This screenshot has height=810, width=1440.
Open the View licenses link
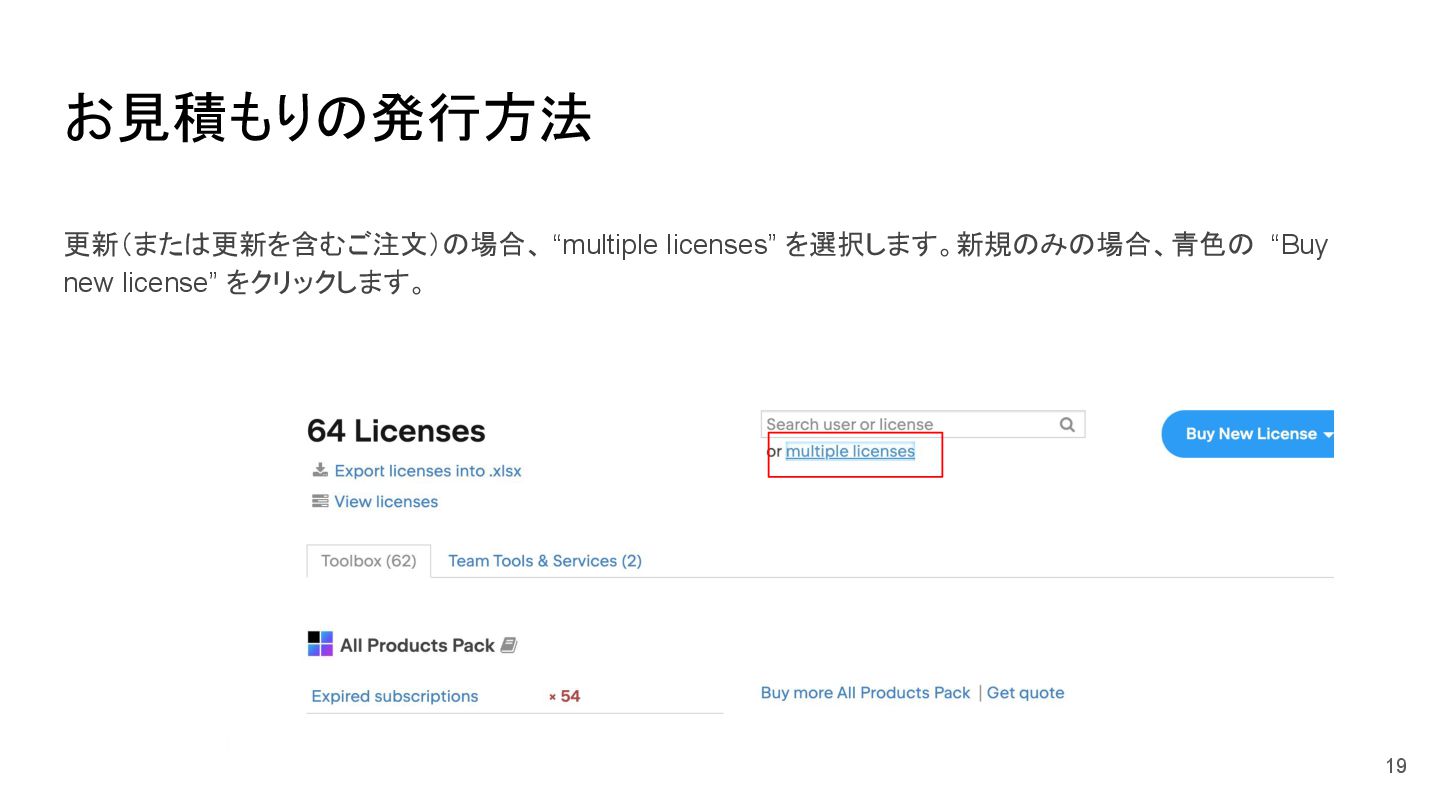[x=386, y=501]
